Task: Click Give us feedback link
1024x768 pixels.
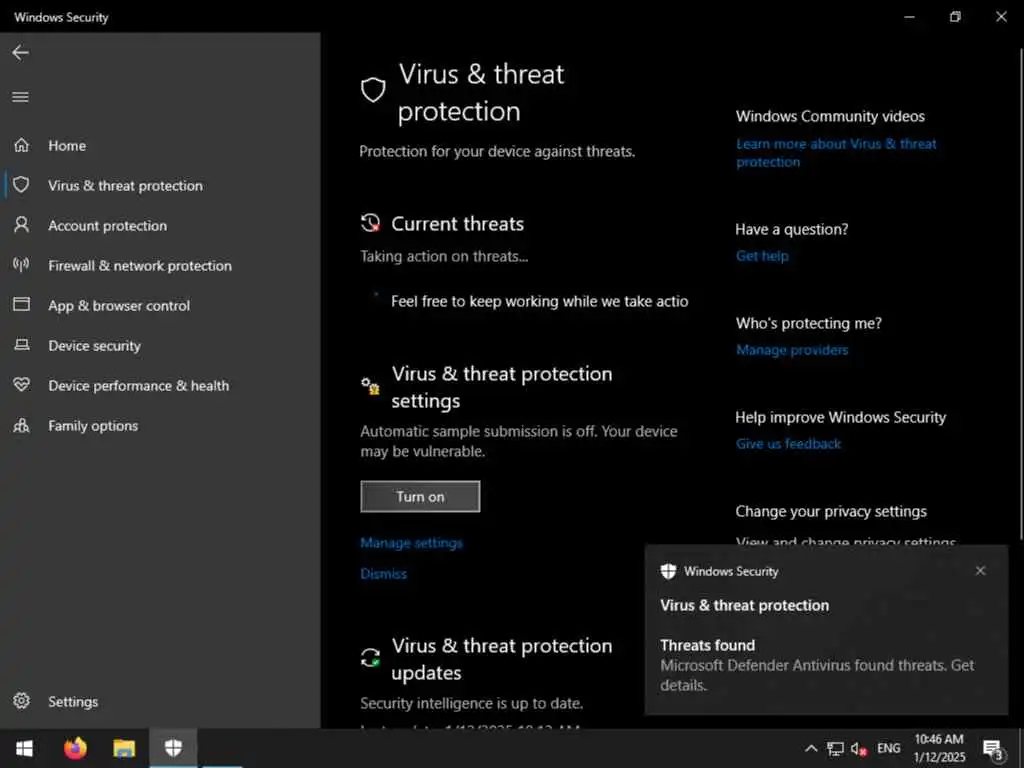Action: pos(788,443)
